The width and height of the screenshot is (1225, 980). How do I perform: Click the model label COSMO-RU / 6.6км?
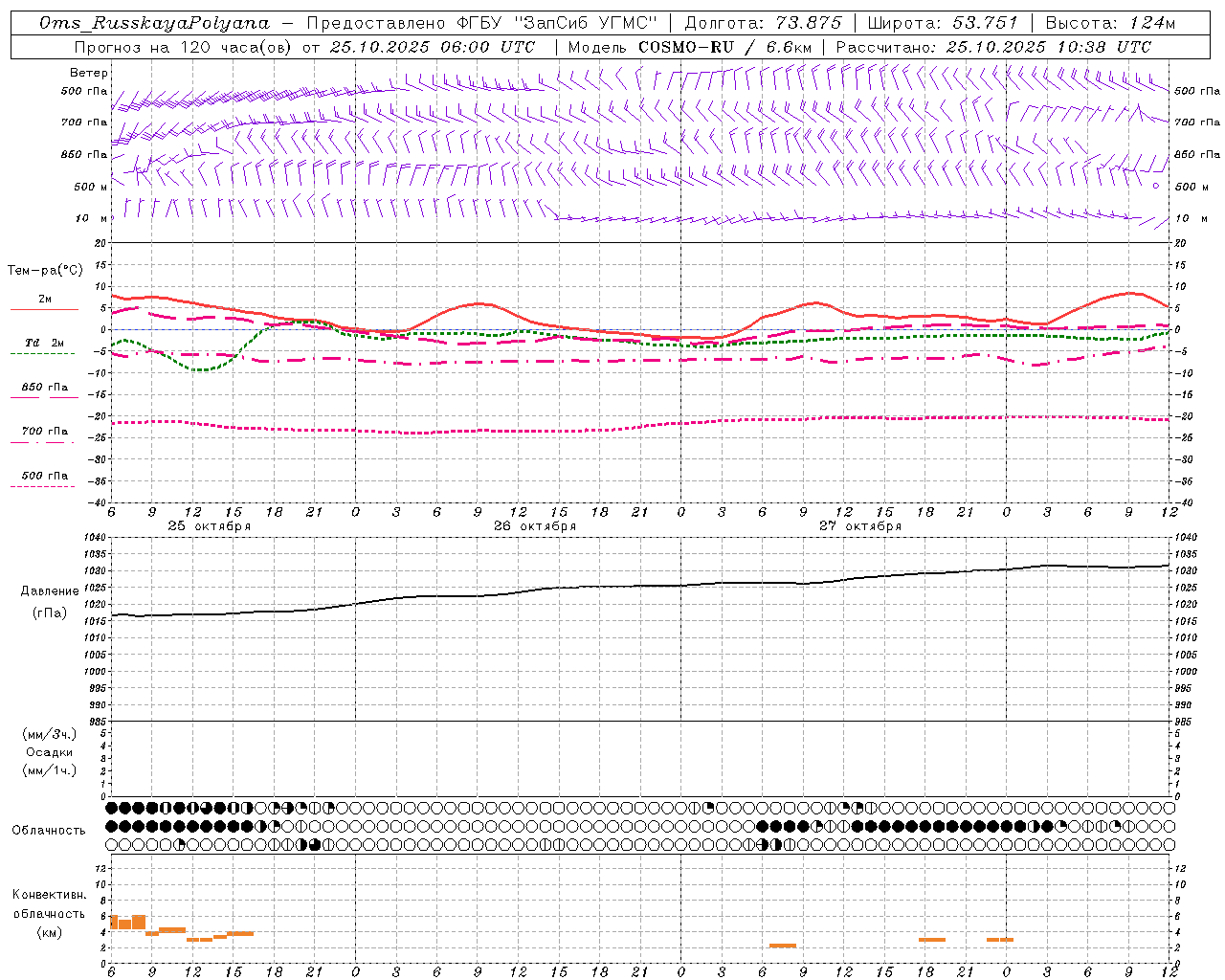[x=725, y=47]
